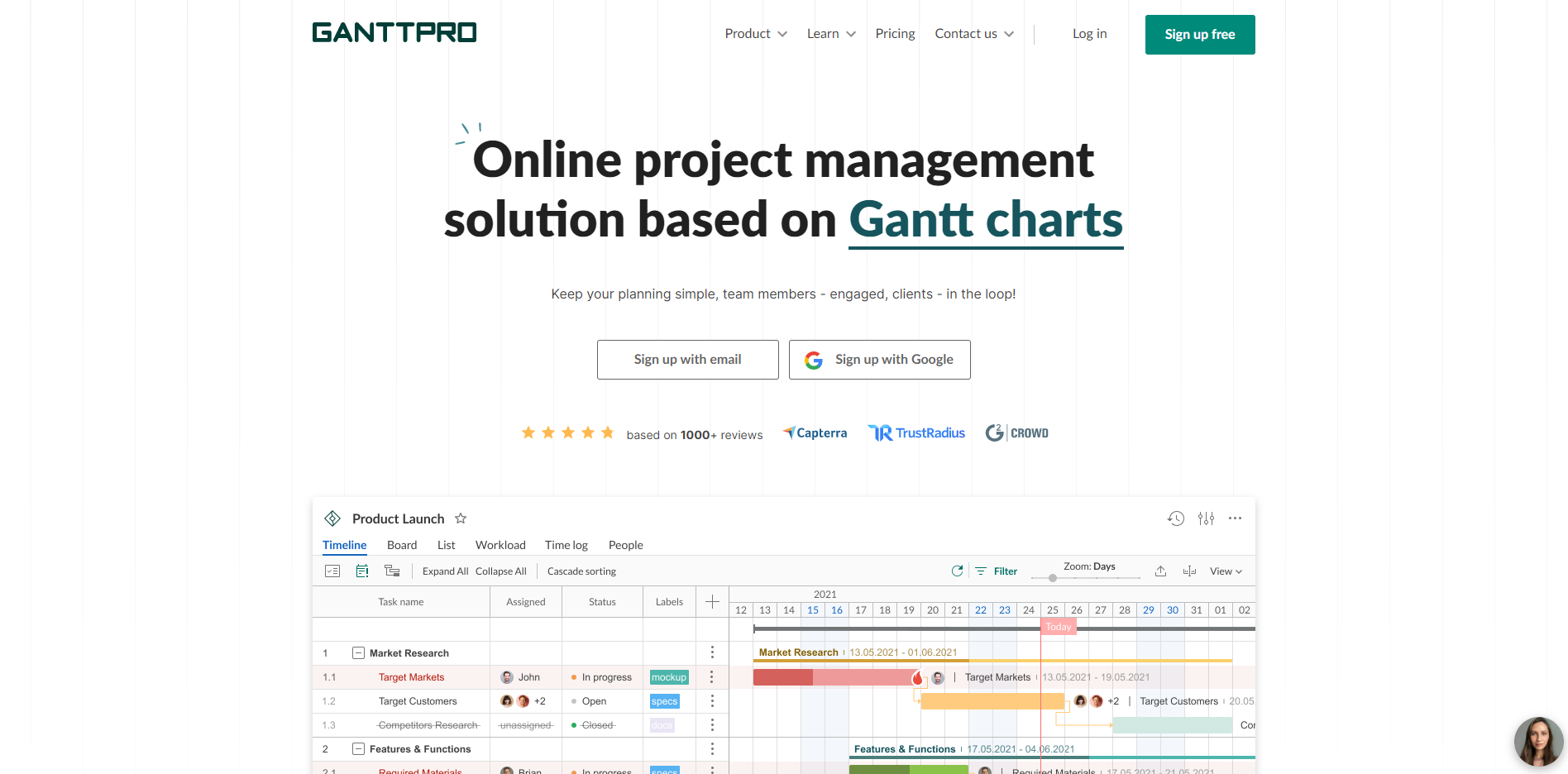Image resolution: width=1568 pixels, height=774 pixels.
Task: Star the Product Launch project as favorite
Action: 461,518
